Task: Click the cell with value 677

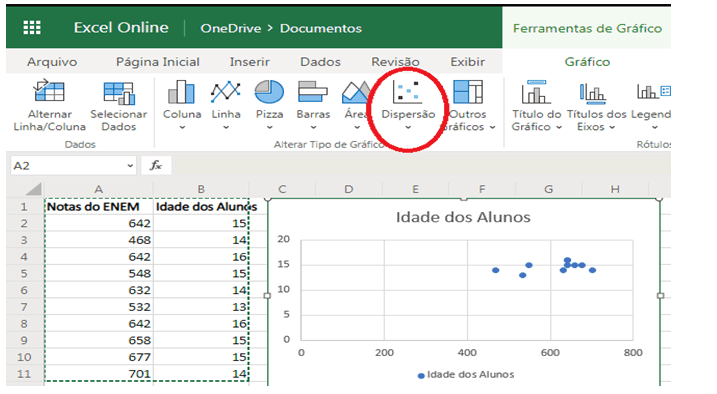Action: point(99,357)
